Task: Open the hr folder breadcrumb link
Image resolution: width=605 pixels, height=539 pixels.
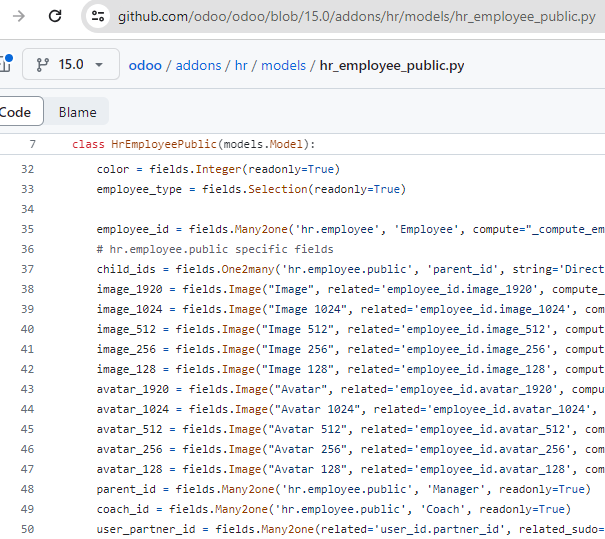Action: pyautogui.click(x=241, y=66)
